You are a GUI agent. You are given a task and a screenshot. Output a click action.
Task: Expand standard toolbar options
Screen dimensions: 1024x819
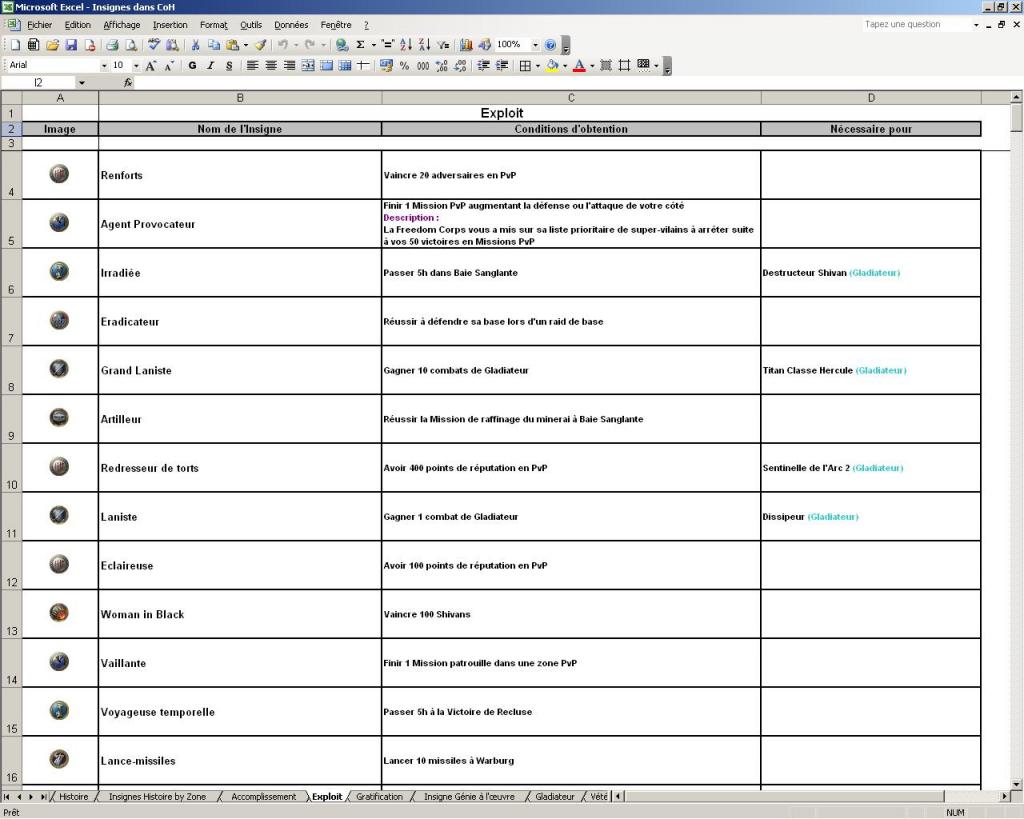(566, 46)
